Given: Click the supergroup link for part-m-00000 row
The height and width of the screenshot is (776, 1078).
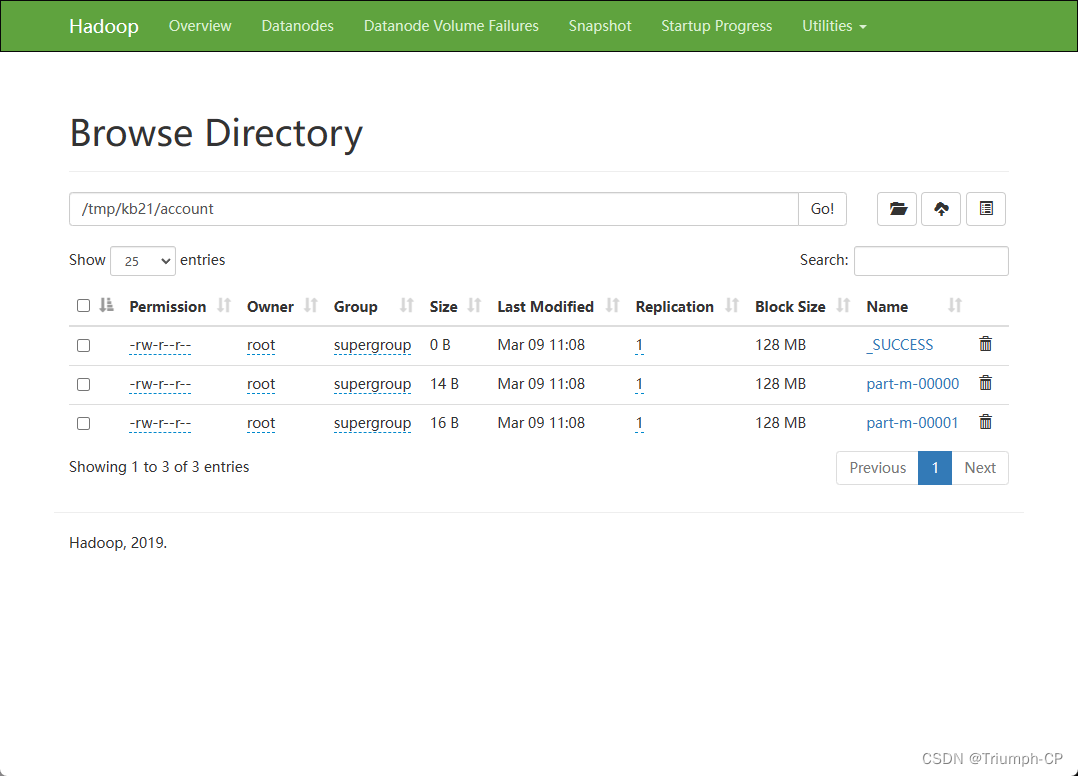Looking at the screenshot, I should tap(373, 384).
